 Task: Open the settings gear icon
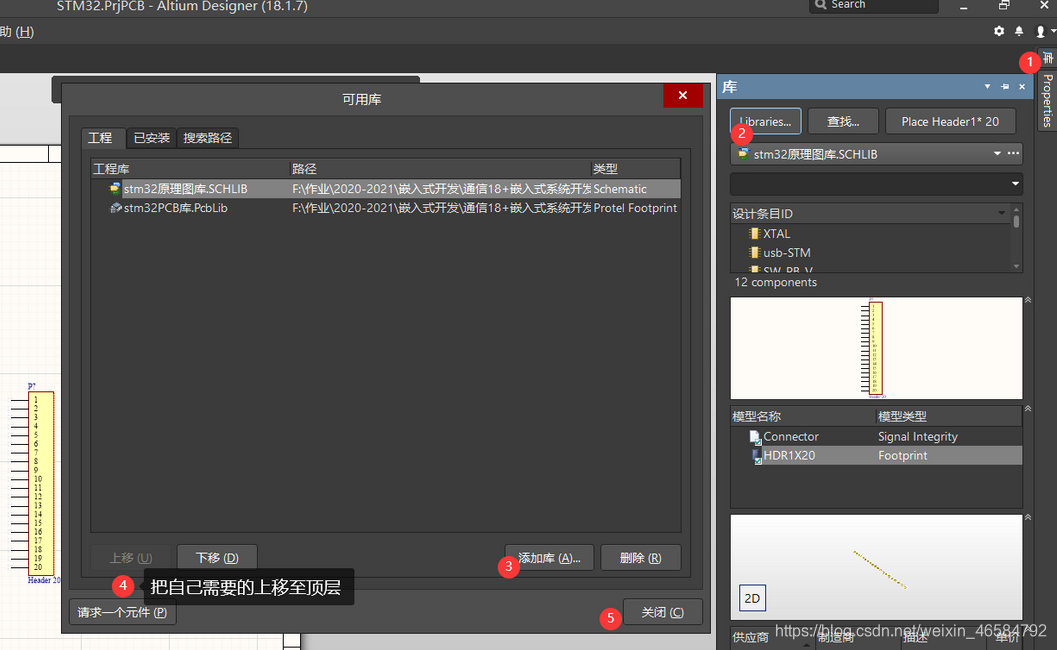tap(999, 31)
